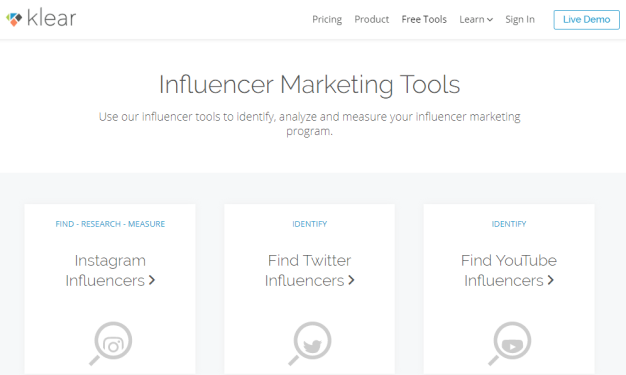Select Free Tools in navigation

point(424,19)
